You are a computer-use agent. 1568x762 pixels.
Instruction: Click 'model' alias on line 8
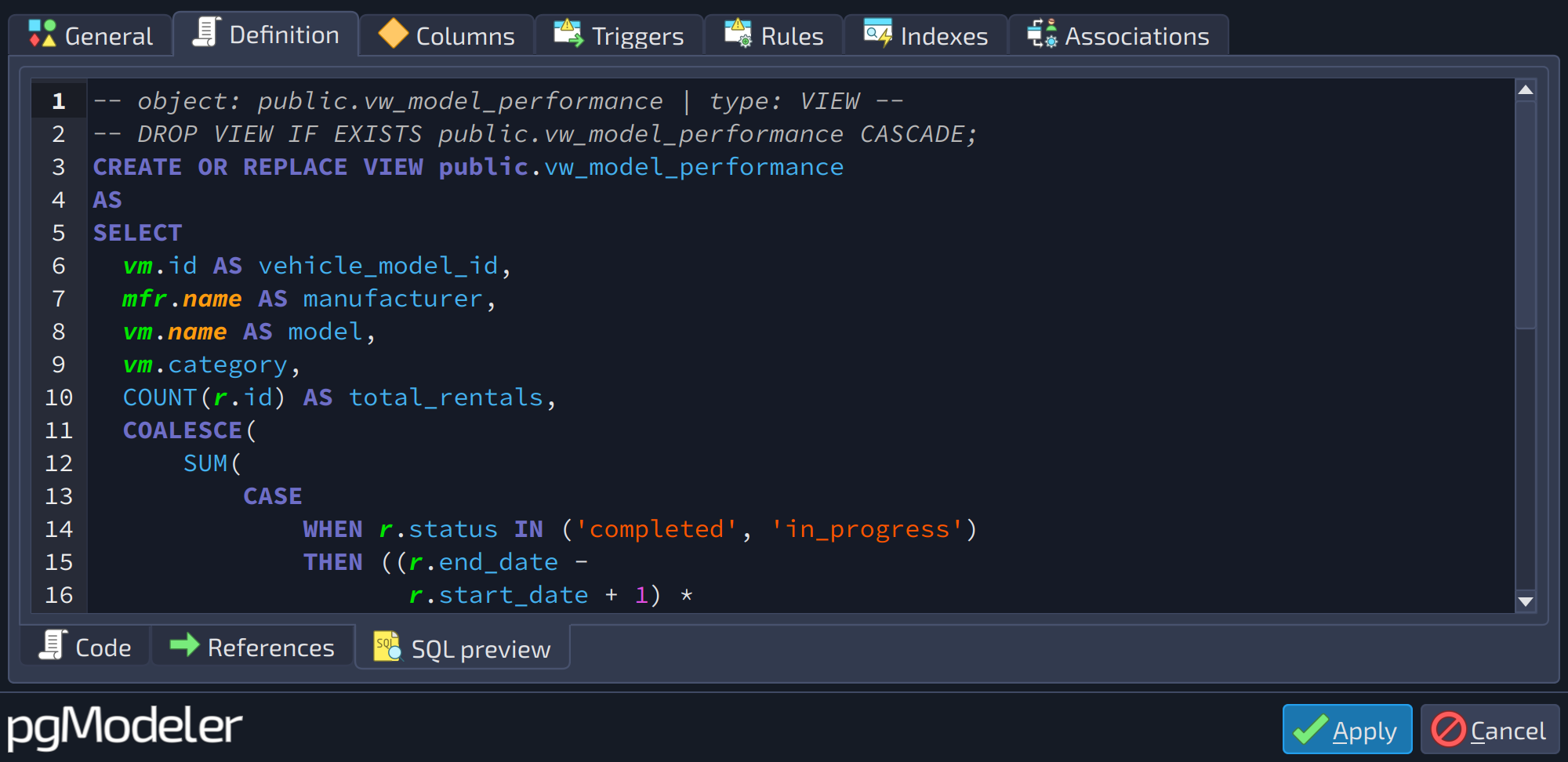pyautogui.click(x=325, y=332)
